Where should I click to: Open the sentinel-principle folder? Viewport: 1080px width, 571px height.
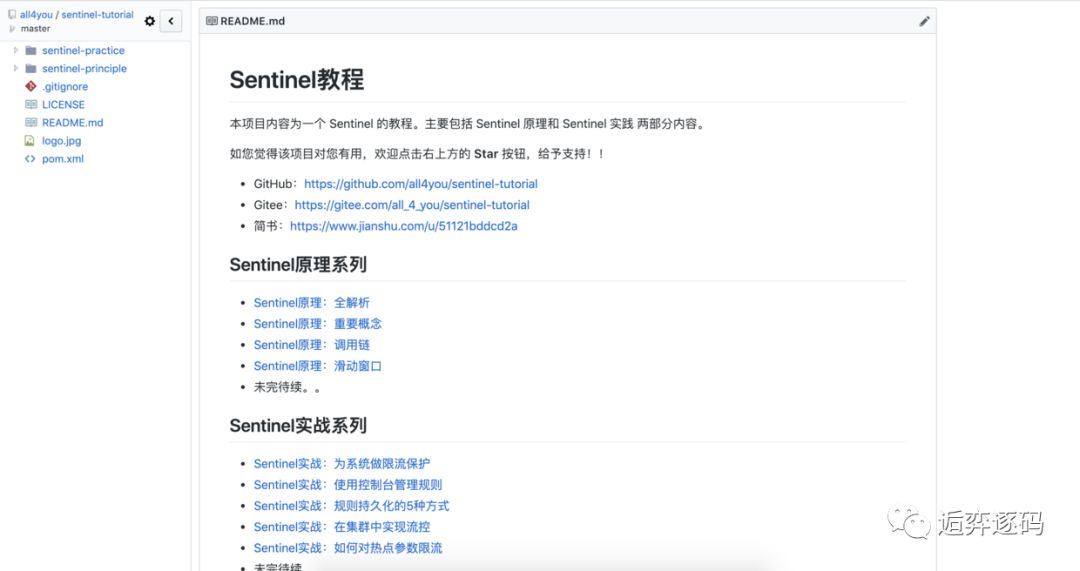(84, 68)
